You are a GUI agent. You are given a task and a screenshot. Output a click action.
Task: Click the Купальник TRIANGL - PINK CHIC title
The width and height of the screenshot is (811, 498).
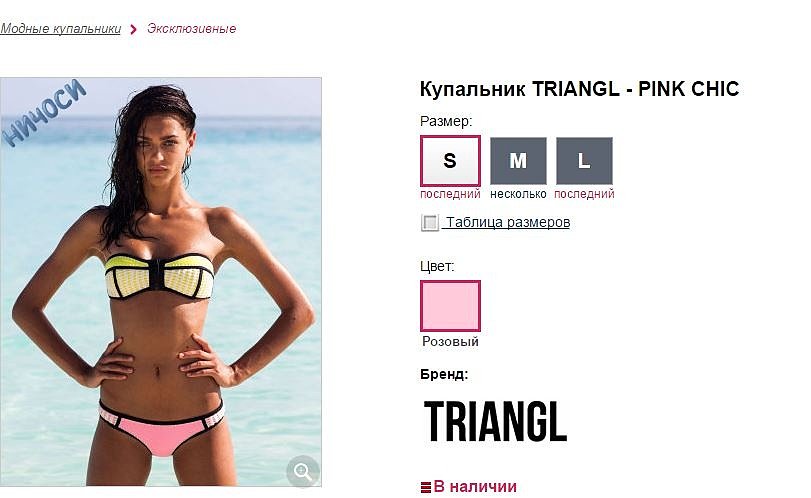pyautogui.click(x=579, y=89)
